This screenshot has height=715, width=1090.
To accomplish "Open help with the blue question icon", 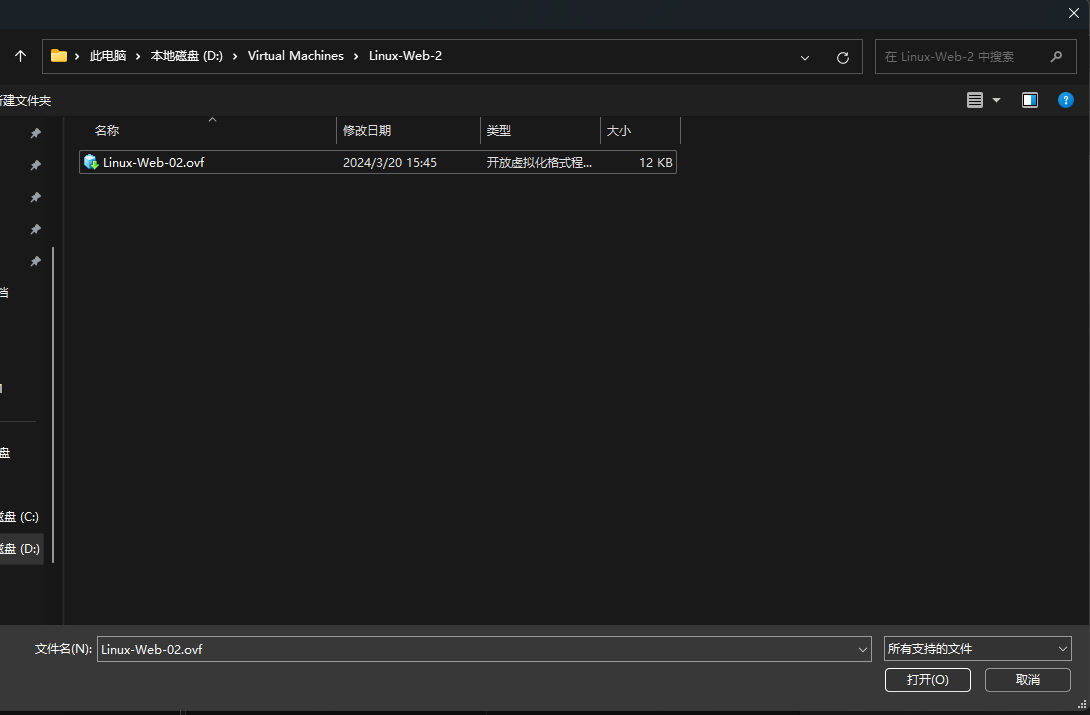I will 1066,100.
